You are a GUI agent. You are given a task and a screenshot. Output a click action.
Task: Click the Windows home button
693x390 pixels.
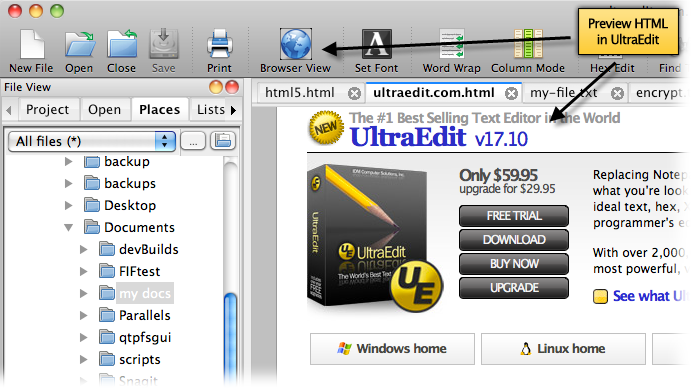pos(392,349)
